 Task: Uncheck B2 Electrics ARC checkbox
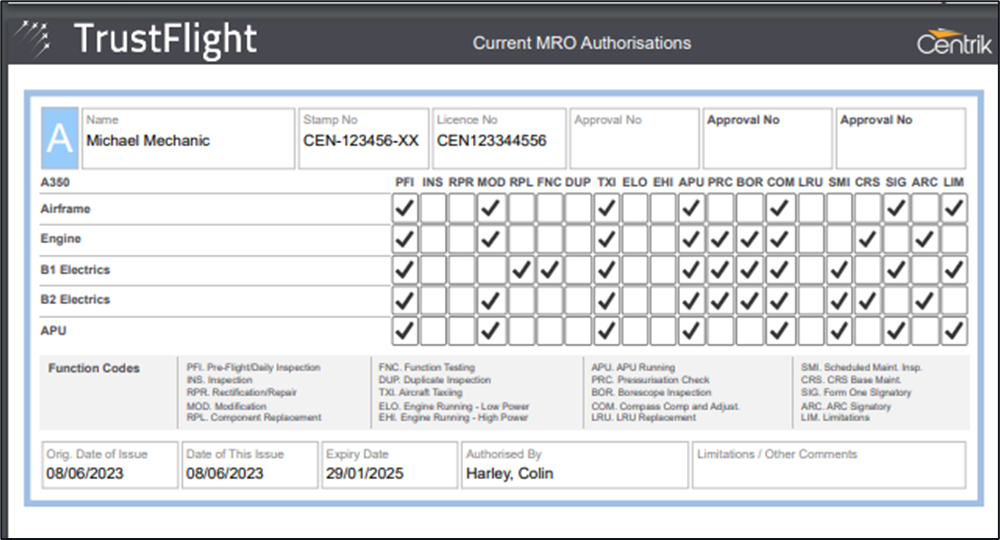coord(925,300)
